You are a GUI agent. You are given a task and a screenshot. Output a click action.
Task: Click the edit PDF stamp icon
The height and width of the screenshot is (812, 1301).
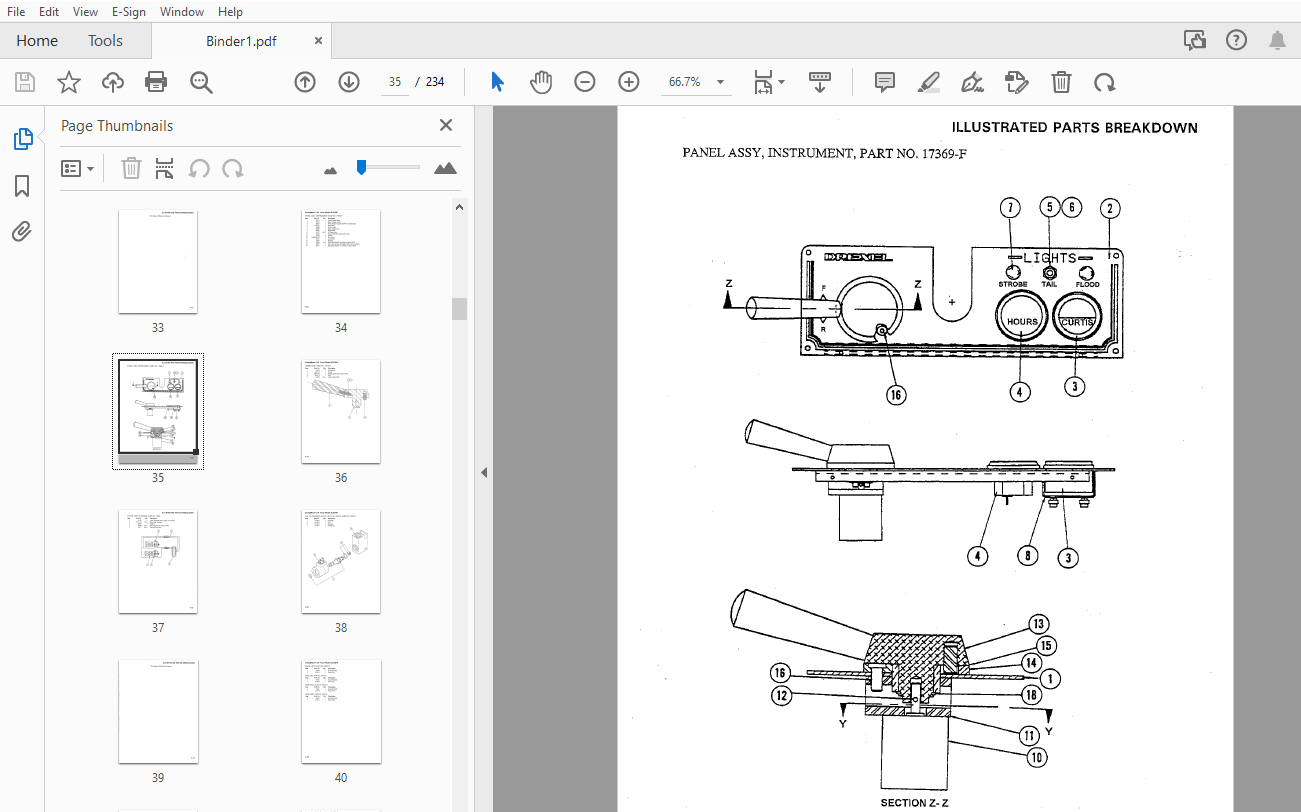pyautogui.click(x=1017, y=82)
